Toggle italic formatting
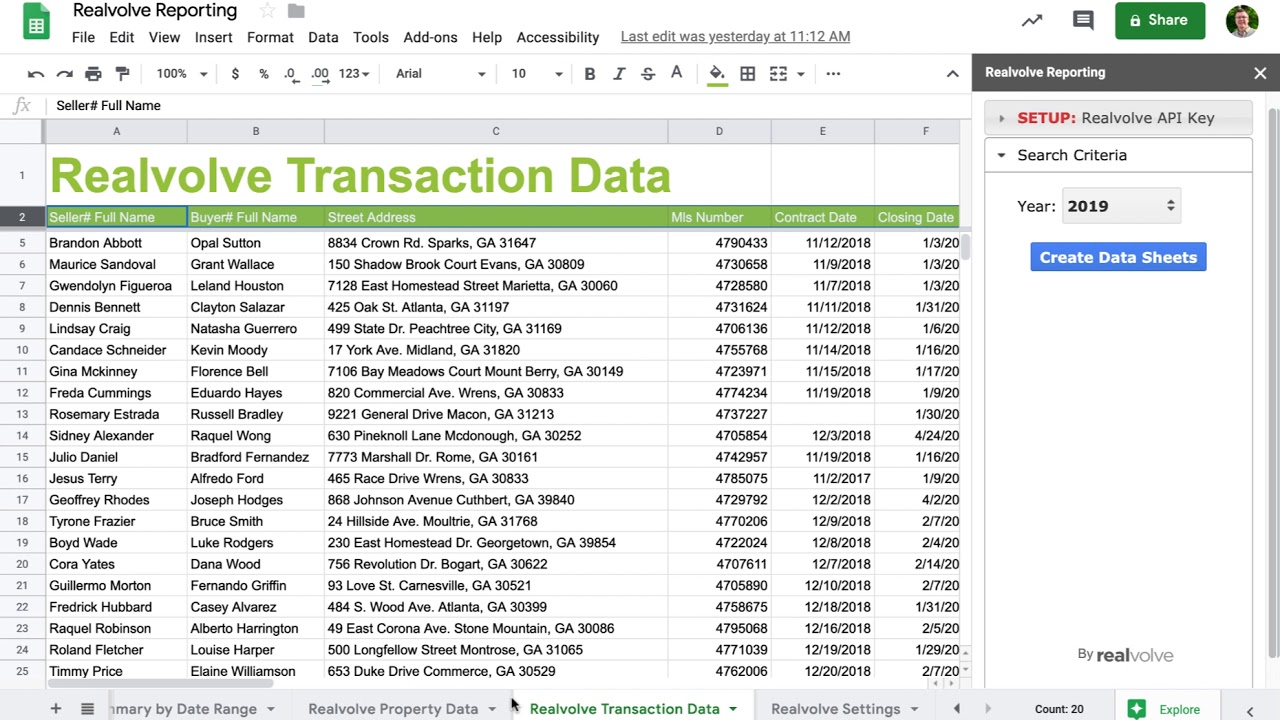Screen dimensions: 1280x720 [x=619, y=74]
